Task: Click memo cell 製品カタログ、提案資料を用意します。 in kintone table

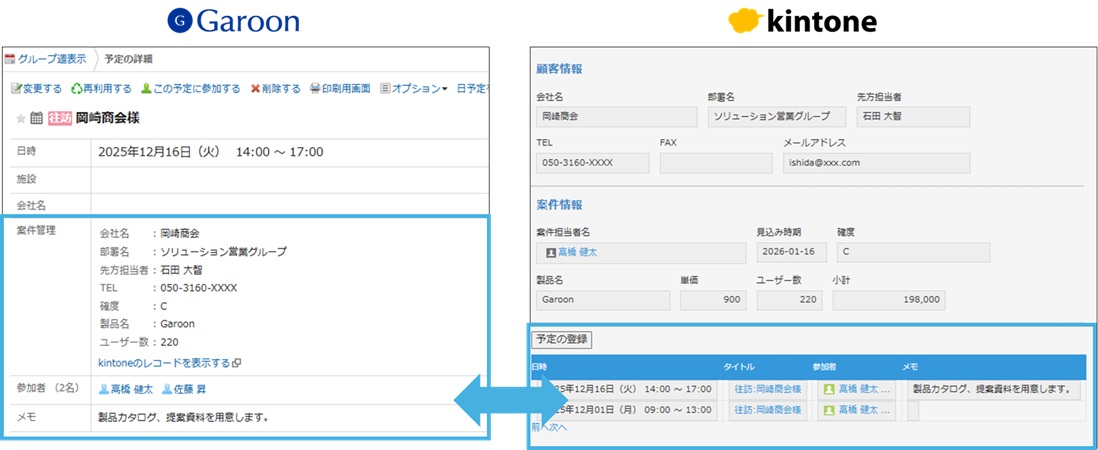Action: 993,389
